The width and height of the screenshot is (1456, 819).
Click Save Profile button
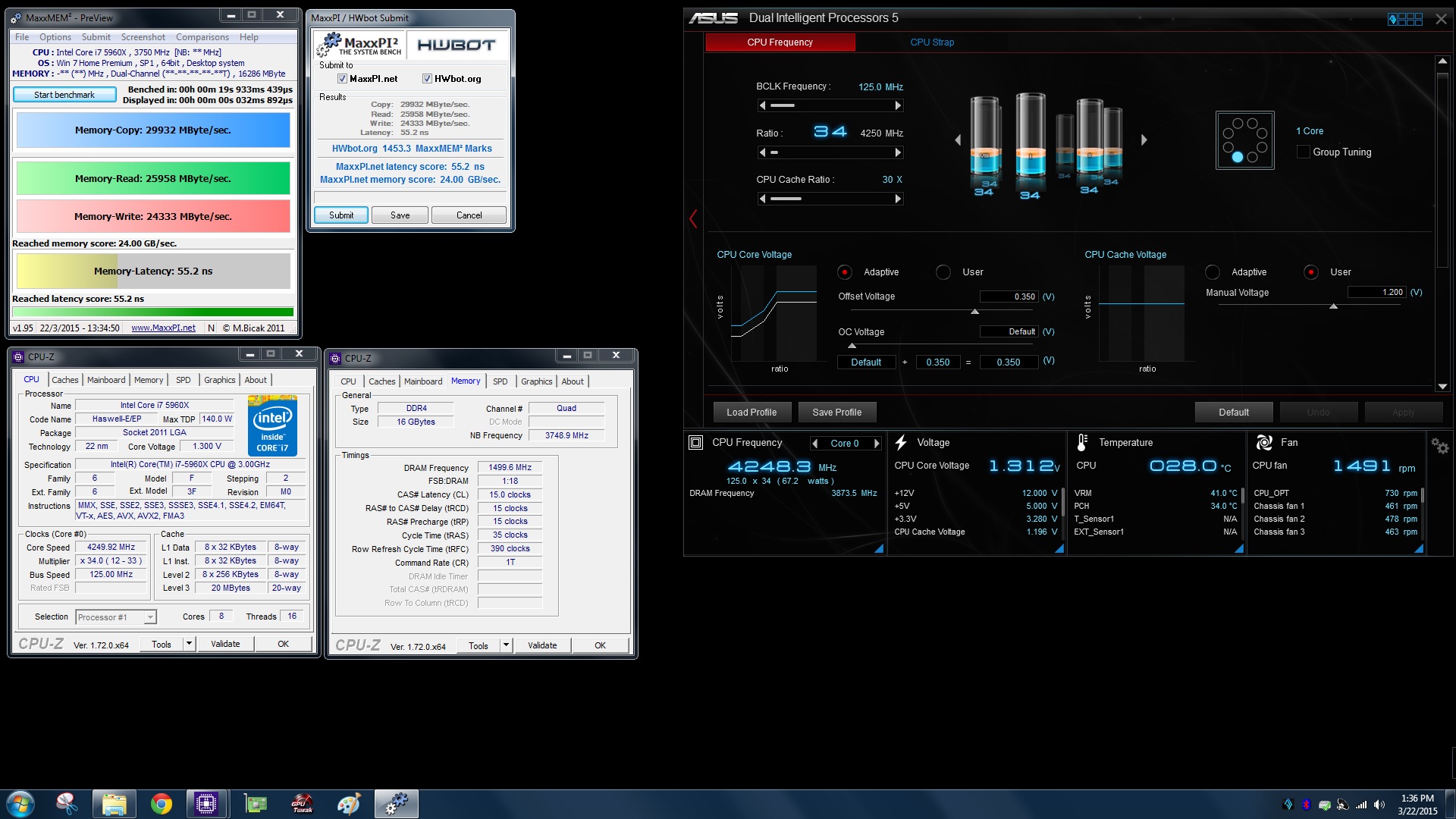coord(837,413)
